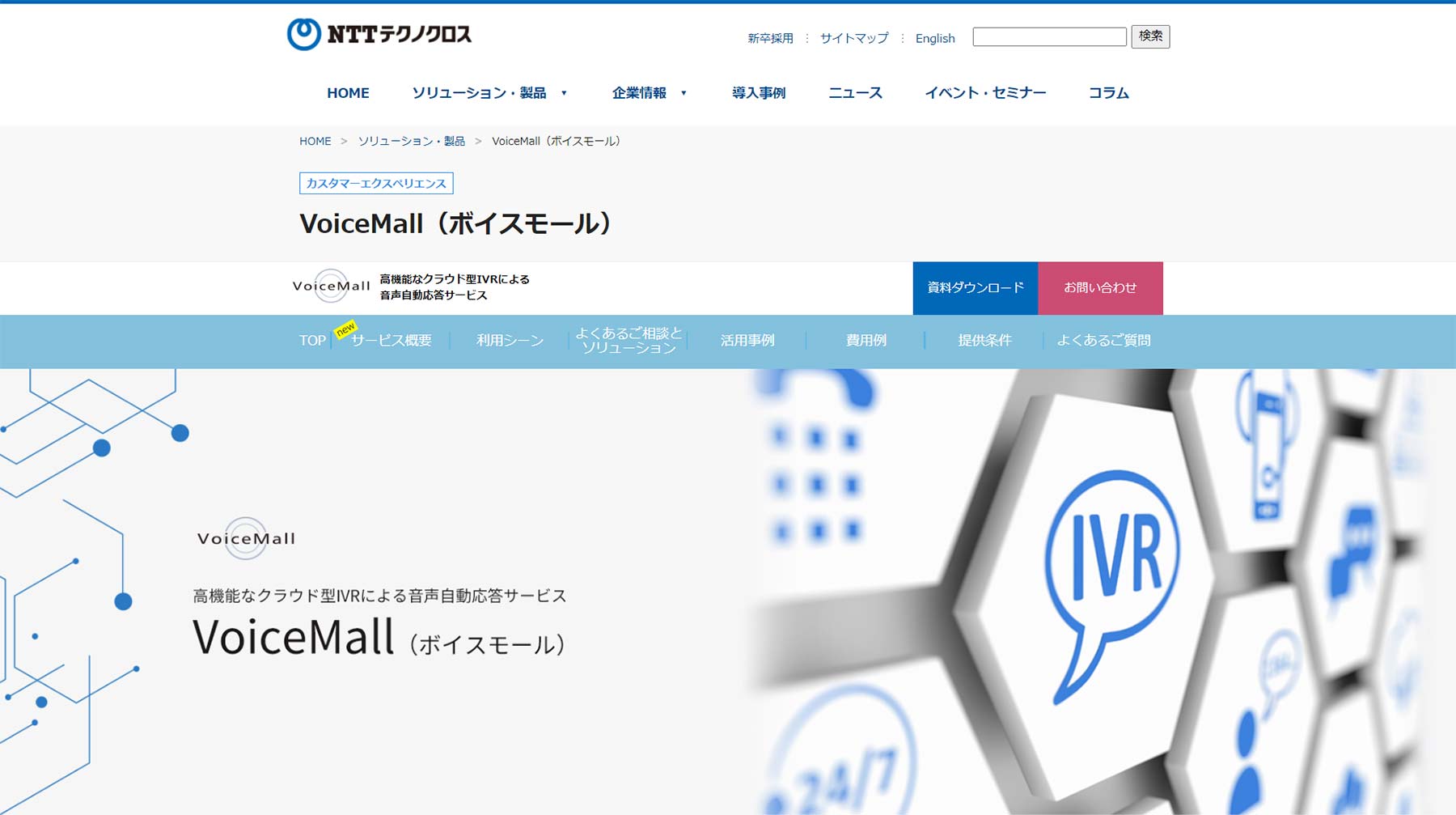
Task: Open the サイトマップ link
Action: pyautogui.click(x=854, y=38)
